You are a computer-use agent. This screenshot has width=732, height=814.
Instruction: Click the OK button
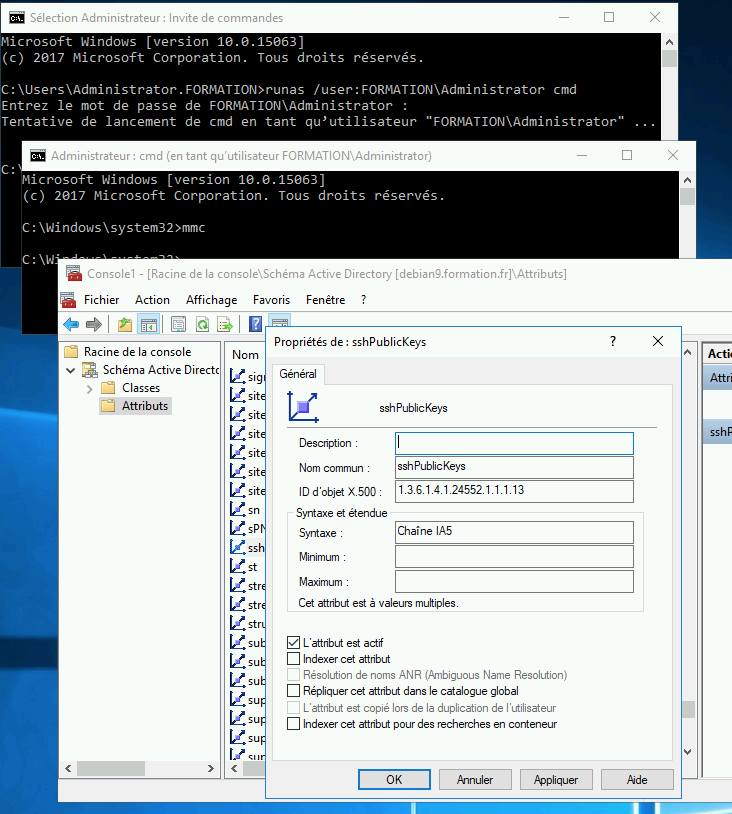click(394, 779)
